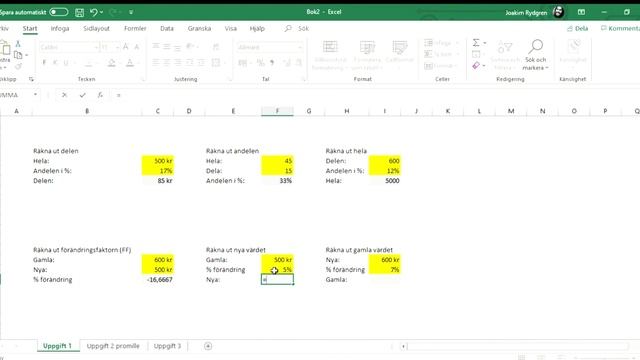Select the 5000 Hela result cell

point(384,181)
